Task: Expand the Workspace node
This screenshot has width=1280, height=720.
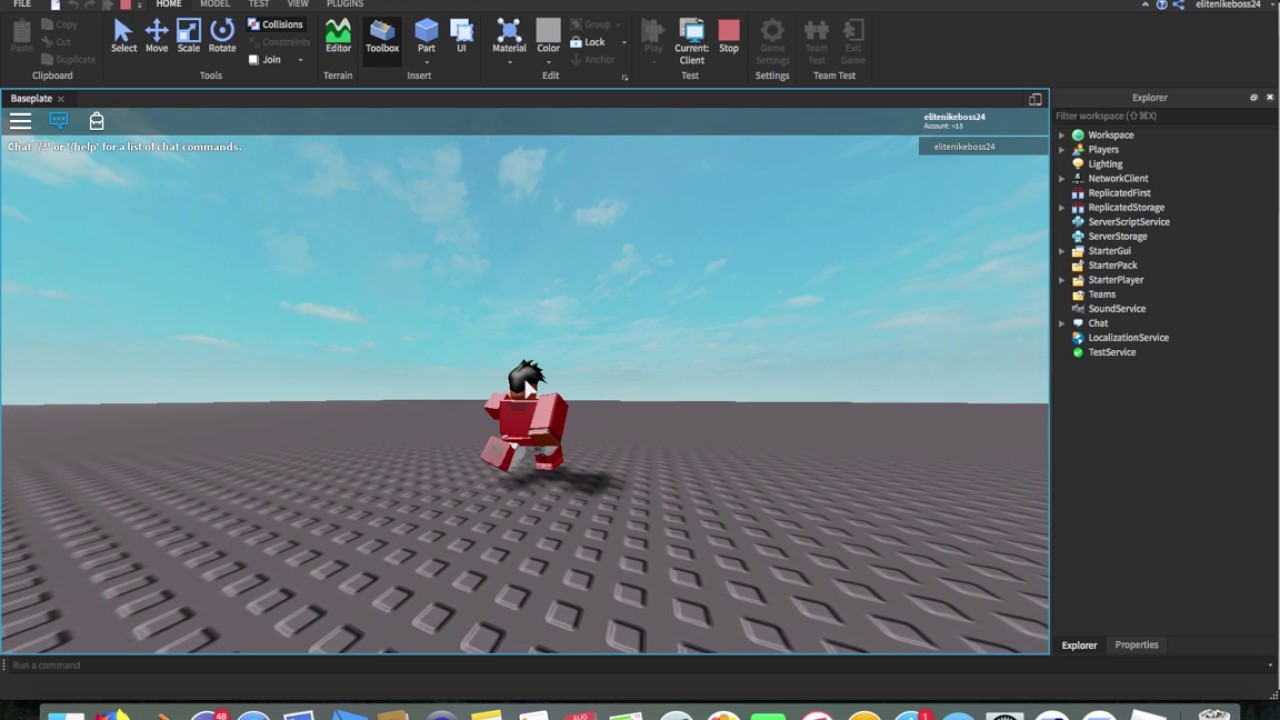Action: point(1062,135)
